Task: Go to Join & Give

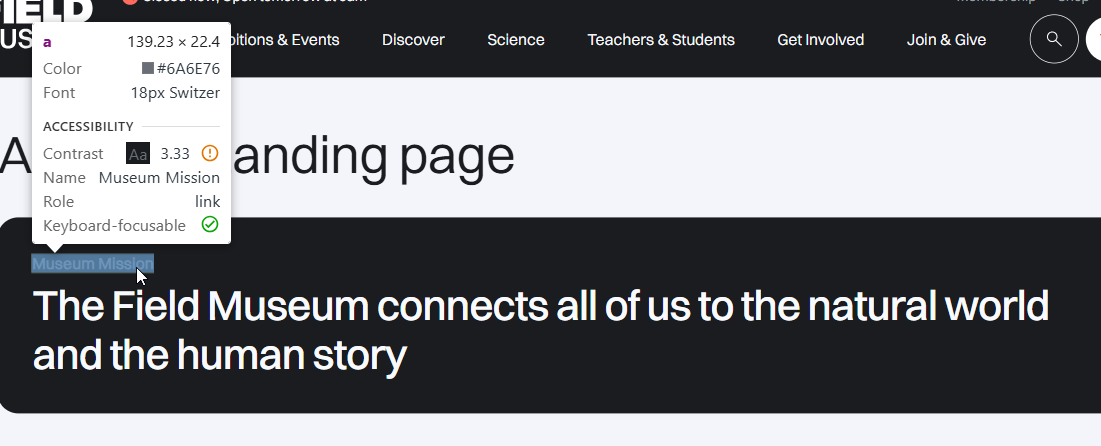Action: click(946, 40)
